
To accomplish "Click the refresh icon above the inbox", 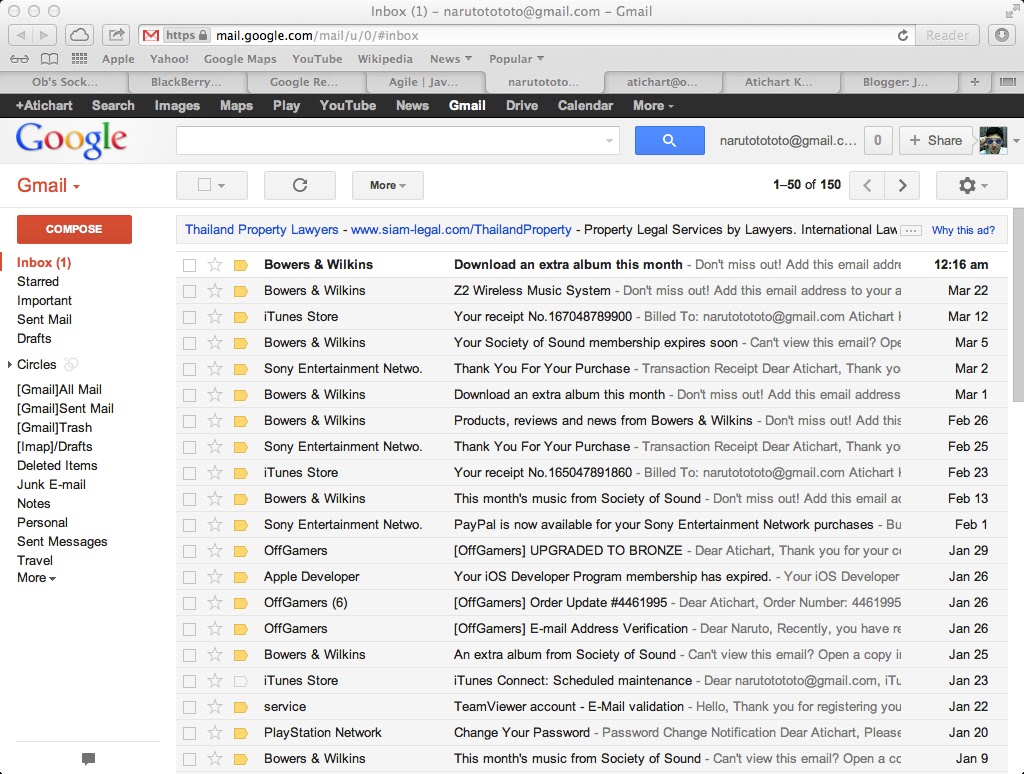I will 299,185.
